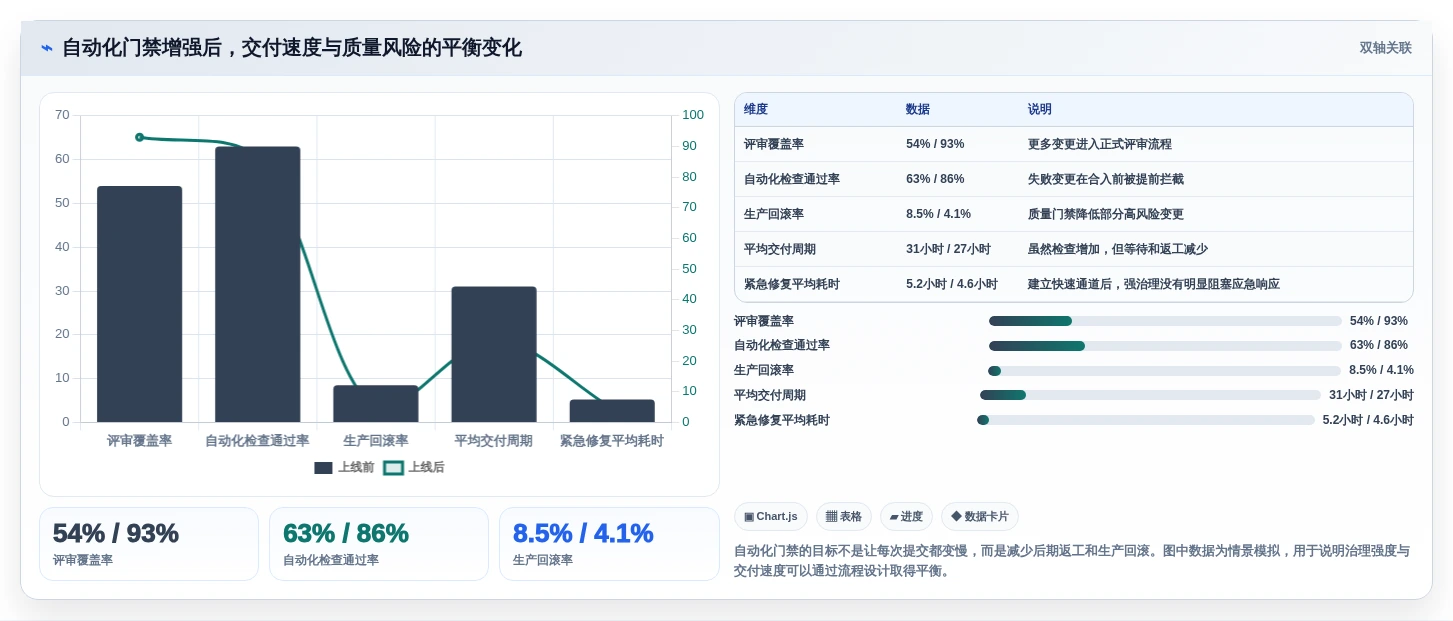This screenshot has height=621, width=1453.
Task: Click the 100 tick on the right axis
Action: [x=693, y=115]
